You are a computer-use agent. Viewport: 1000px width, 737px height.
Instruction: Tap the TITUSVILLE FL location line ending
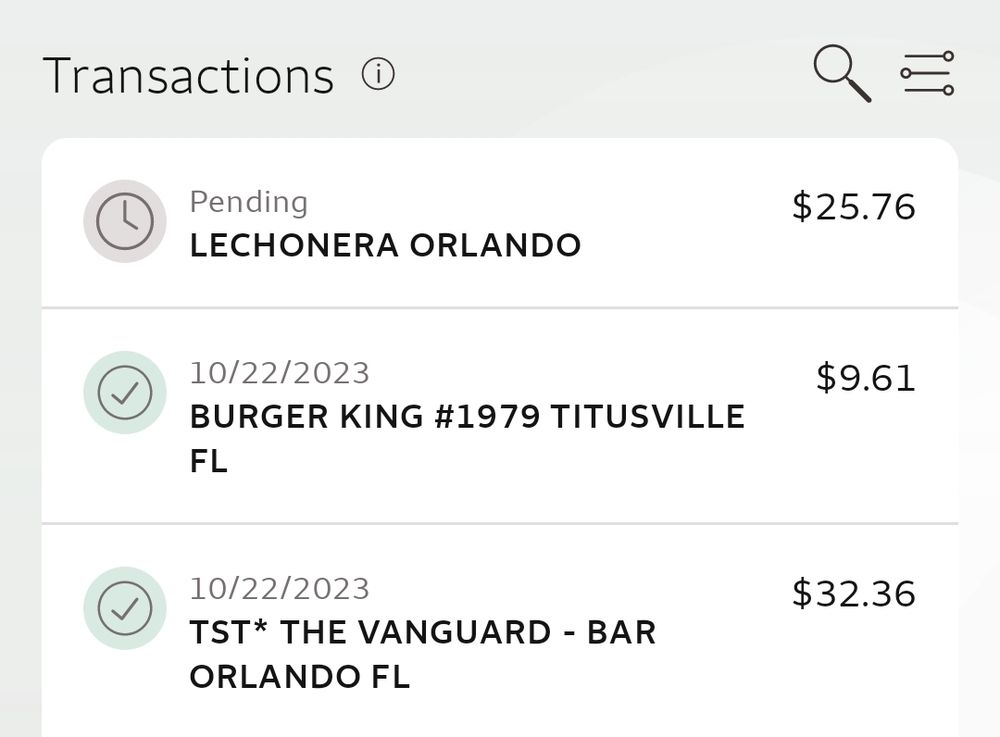tap(209, 462)
